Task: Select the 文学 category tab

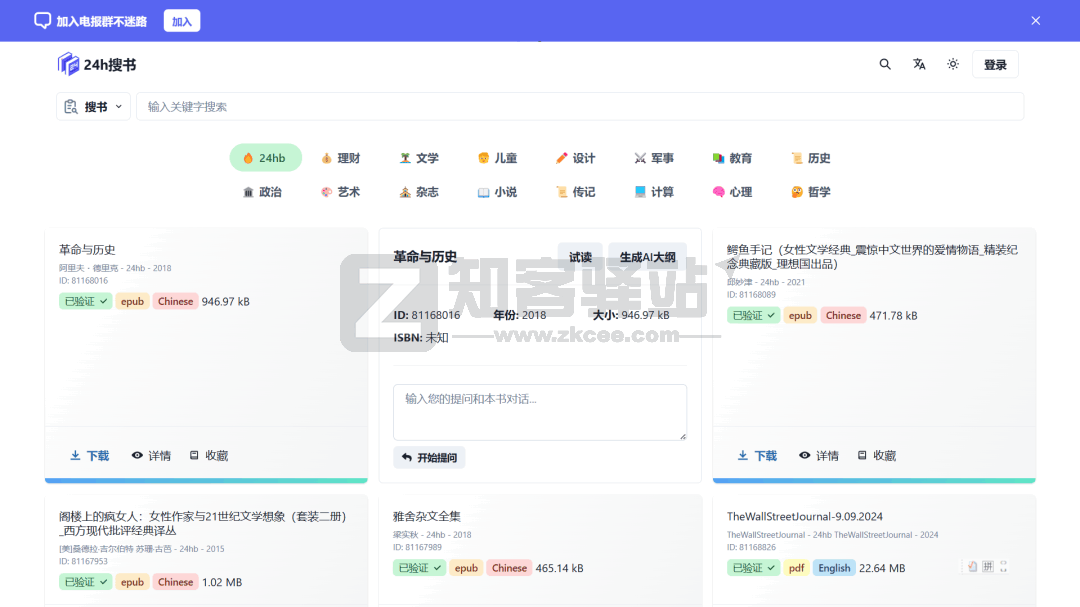Action: 419,158
